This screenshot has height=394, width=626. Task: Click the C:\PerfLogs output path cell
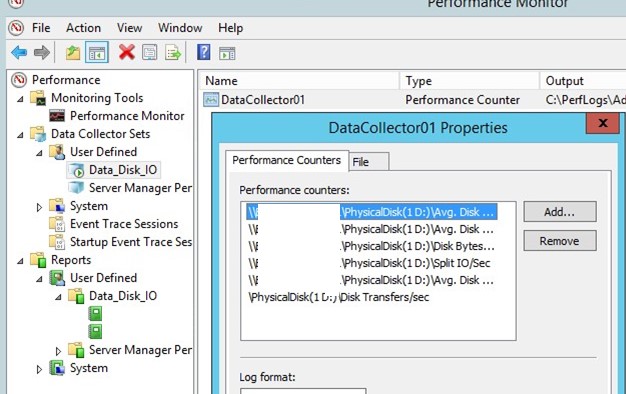coord(585,100)
